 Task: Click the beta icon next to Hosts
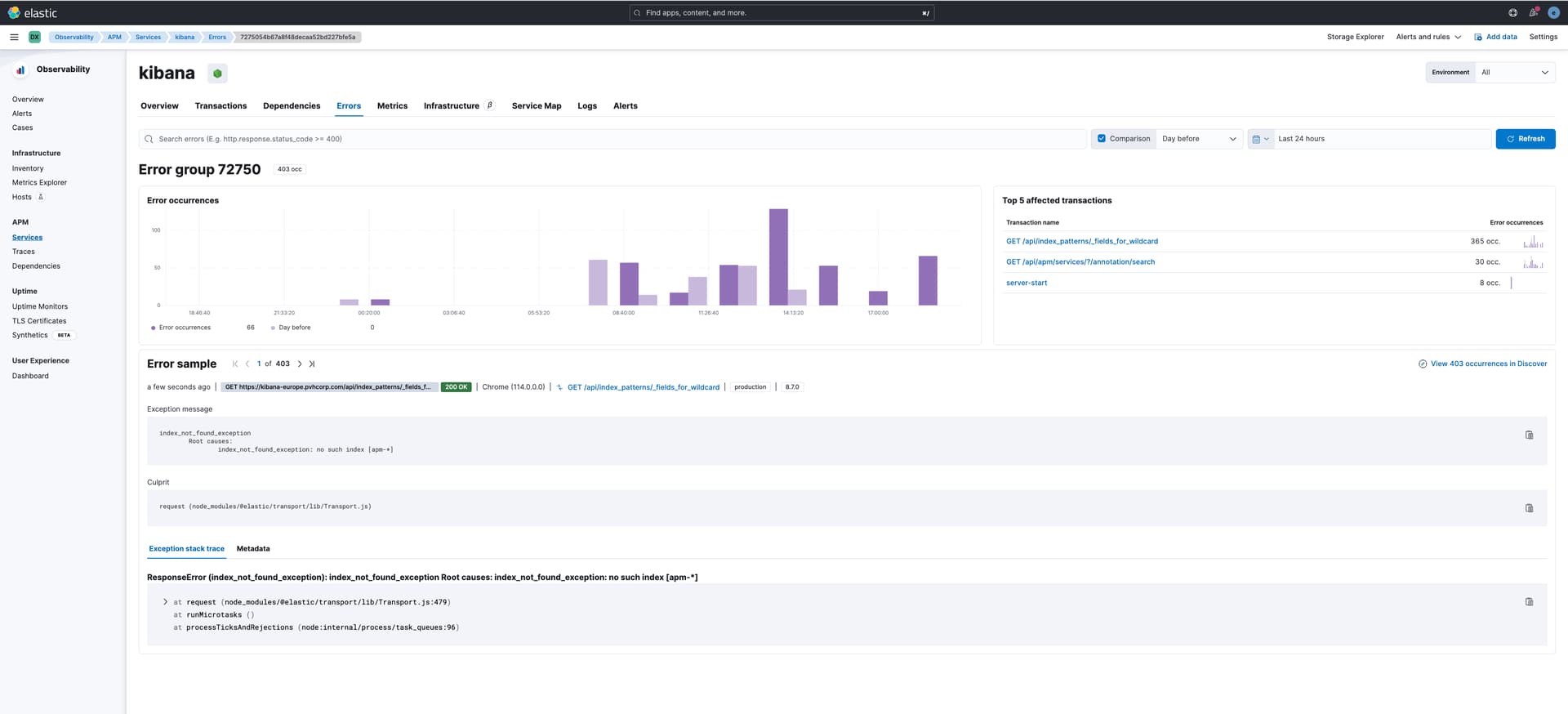coord(41,197)
